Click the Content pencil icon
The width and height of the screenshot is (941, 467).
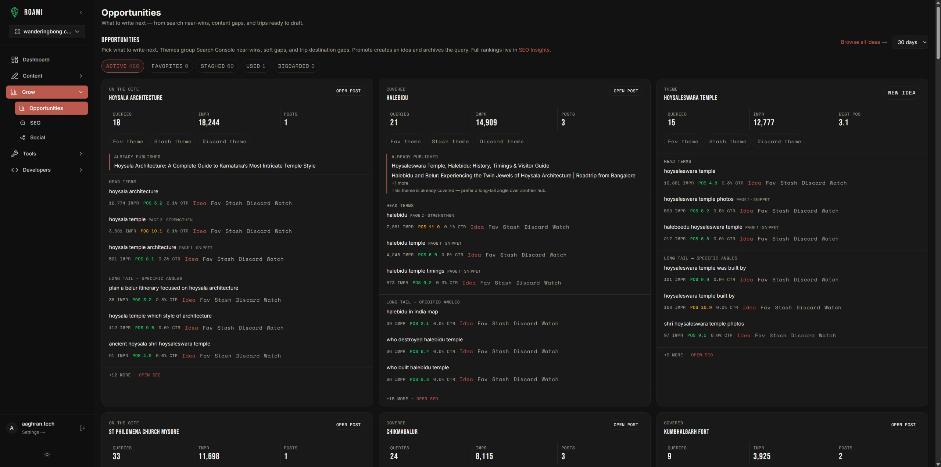coord(14,76)
